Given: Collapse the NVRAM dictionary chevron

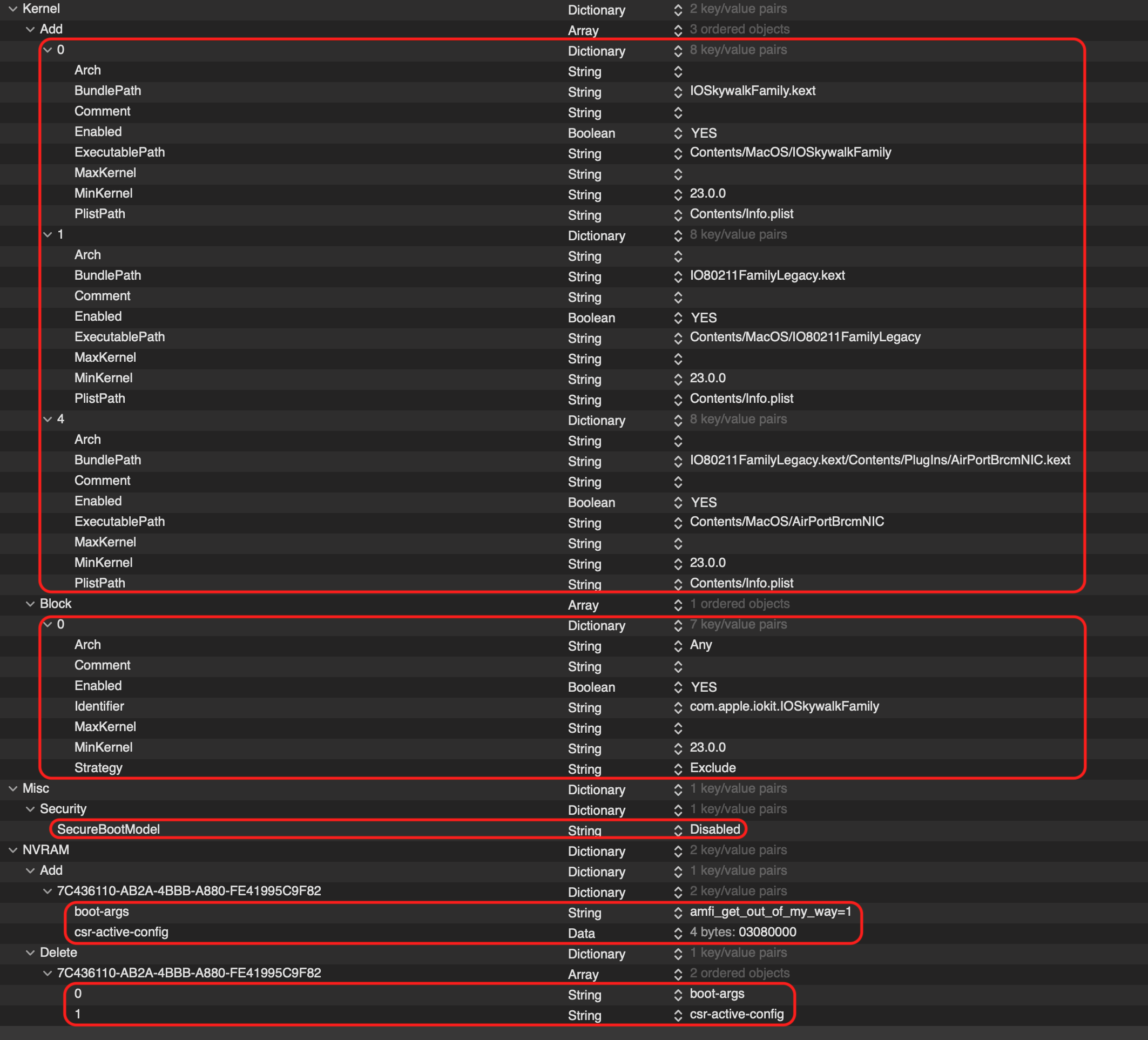Looking at the screenshot, I should tap(13, 850).
